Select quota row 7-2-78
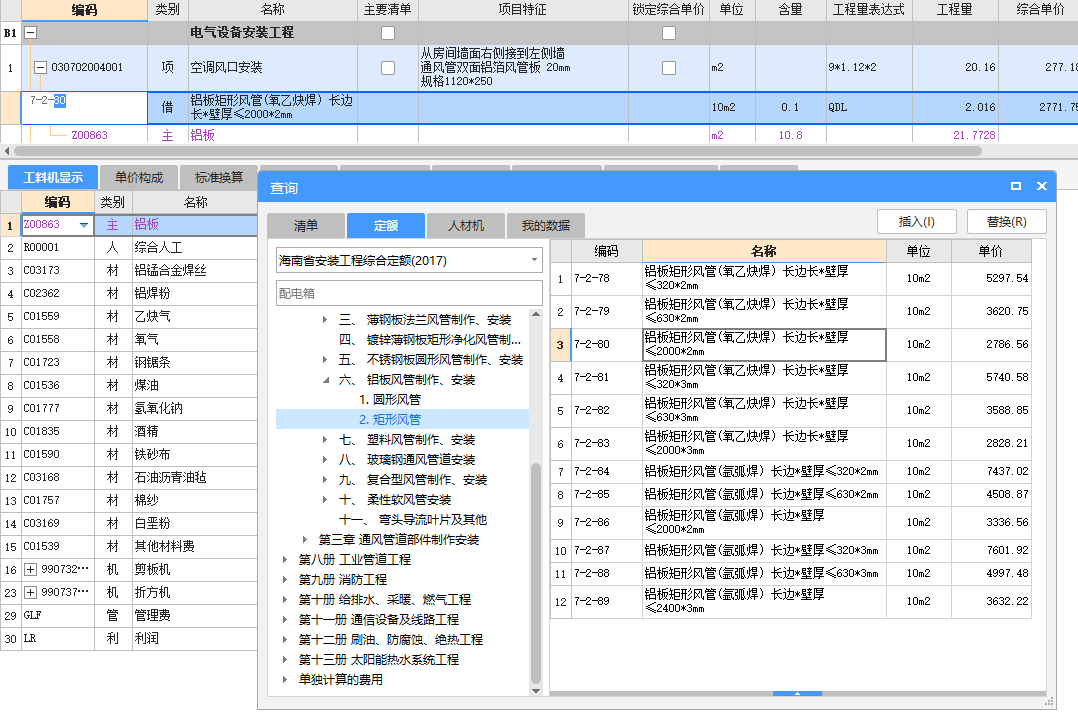 tap(791, 278)
